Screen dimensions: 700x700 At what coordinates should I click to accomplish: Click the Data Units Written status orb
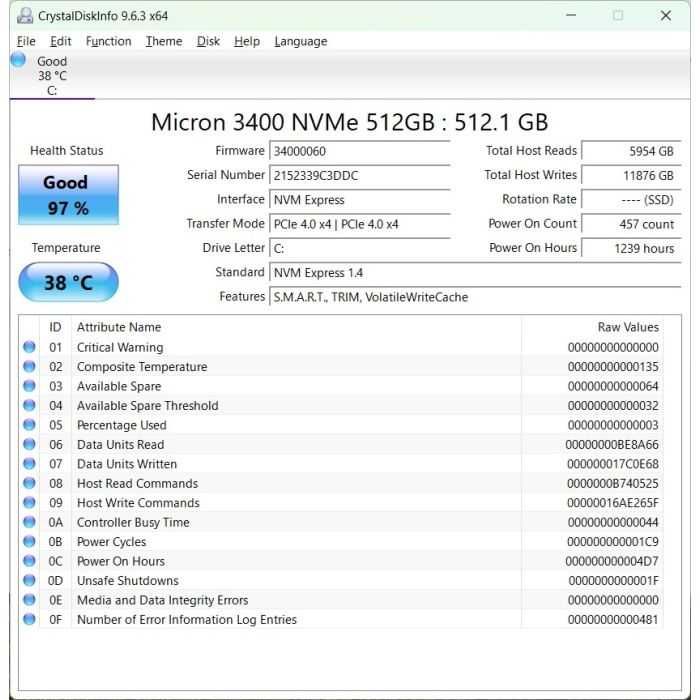coord(29,464)
